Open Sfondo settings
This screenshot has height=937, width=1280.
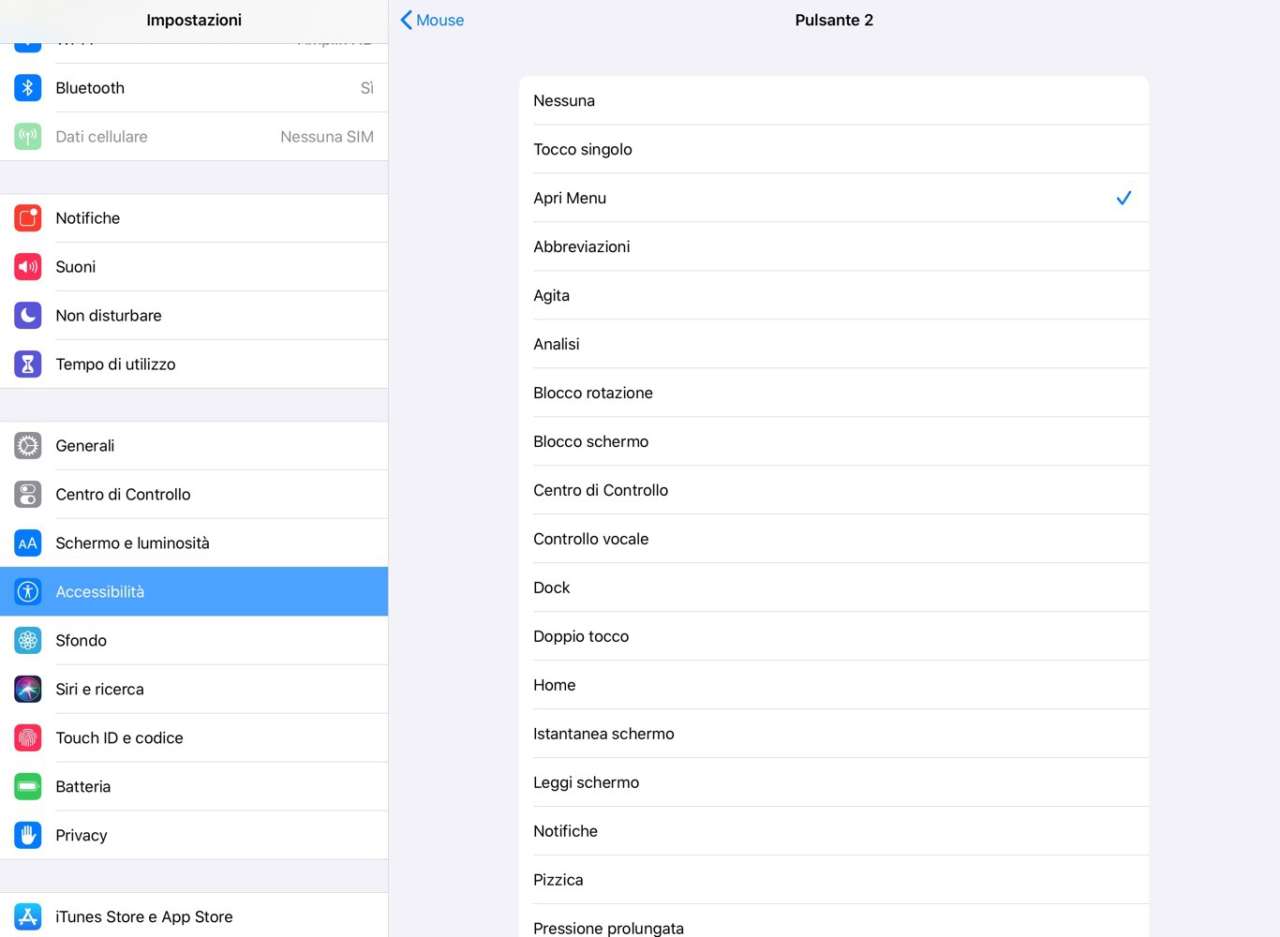(x=194, y=640)
